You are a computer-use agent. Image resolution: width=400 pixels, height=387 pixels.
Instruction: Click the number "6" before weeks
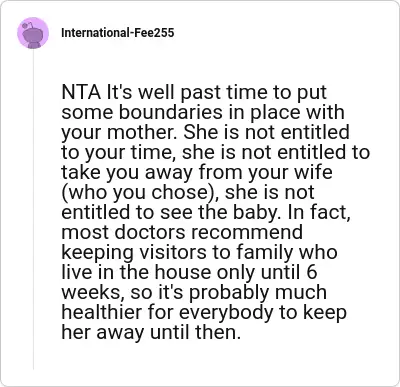[311, 272]
